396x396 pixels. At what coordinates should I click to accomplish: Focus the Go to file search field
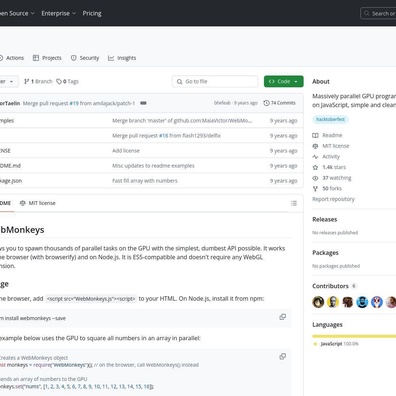click(x=215, y=81)
